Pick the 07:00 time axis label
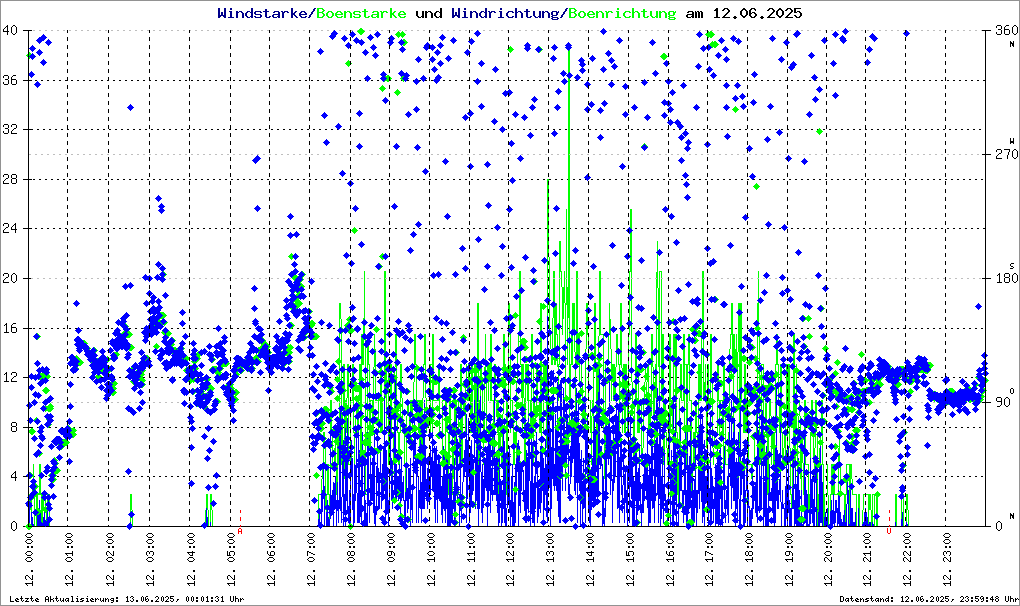The height and width of the screenshot is (606, 1020). click(x=310, y=559)
